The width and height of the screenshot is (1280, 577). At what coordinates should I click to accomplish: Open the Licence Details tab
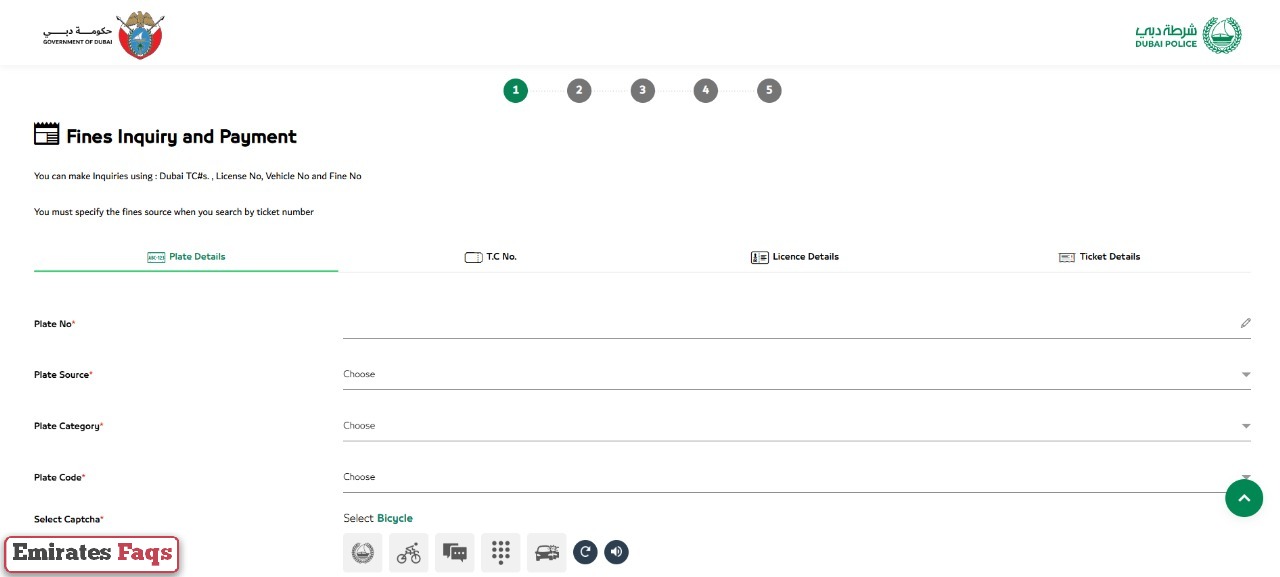coord(795,257)
